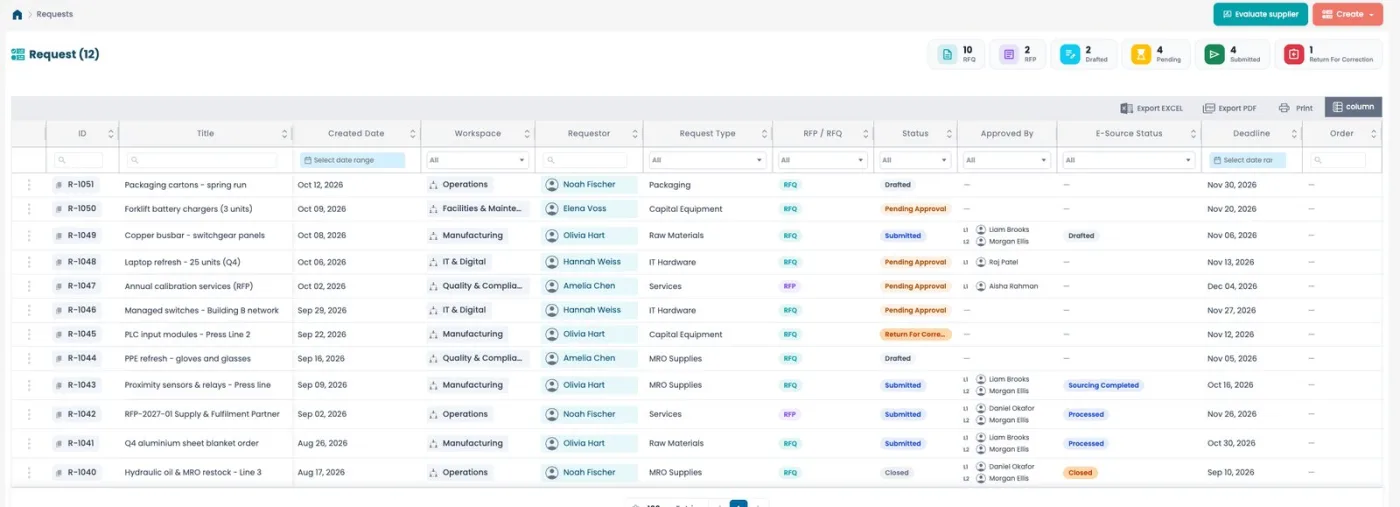The height and width of the screenshot is (507, 1400).
Task: Focus the Order search field
Action: 1338,160
